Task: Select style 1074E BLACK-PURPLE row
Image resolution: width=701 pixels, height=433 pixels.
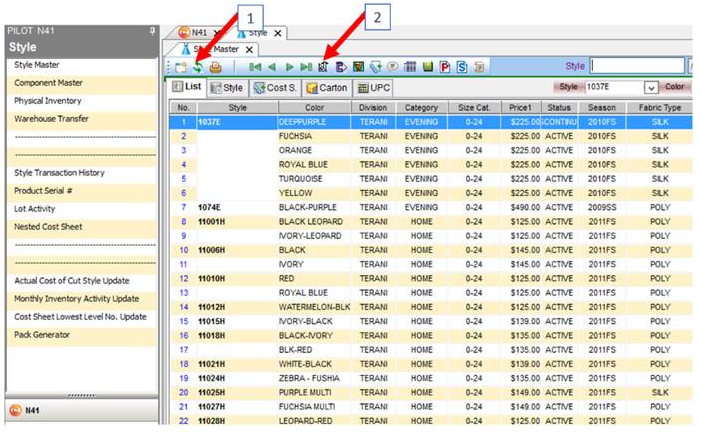Action: tap(431, 207)
